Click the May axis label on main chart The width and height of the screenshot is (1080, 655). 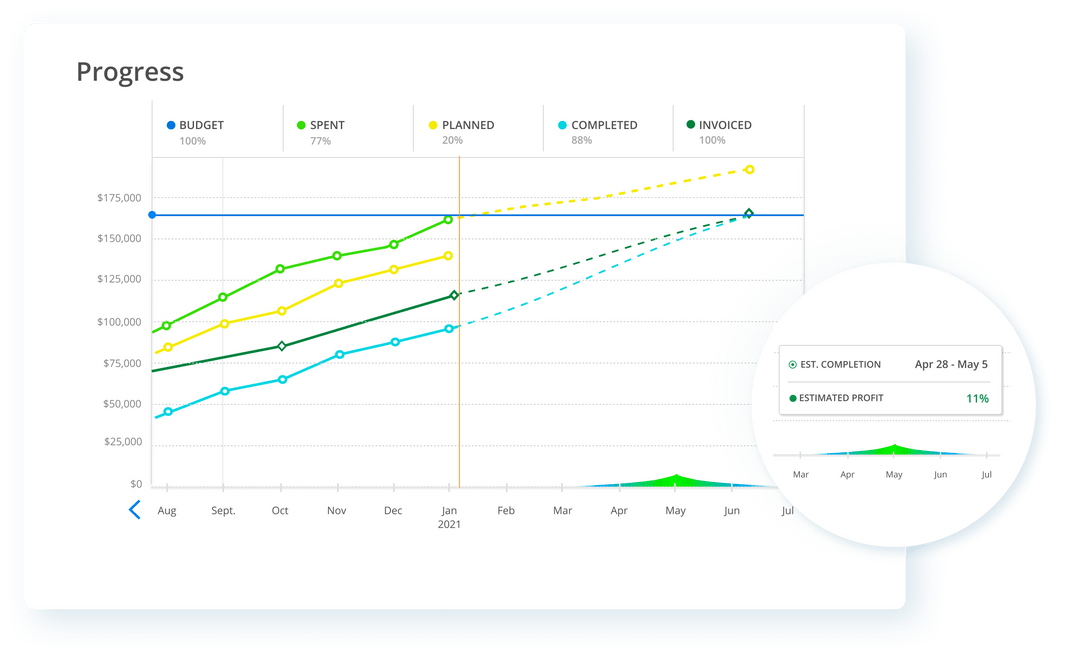click(676, 510)
